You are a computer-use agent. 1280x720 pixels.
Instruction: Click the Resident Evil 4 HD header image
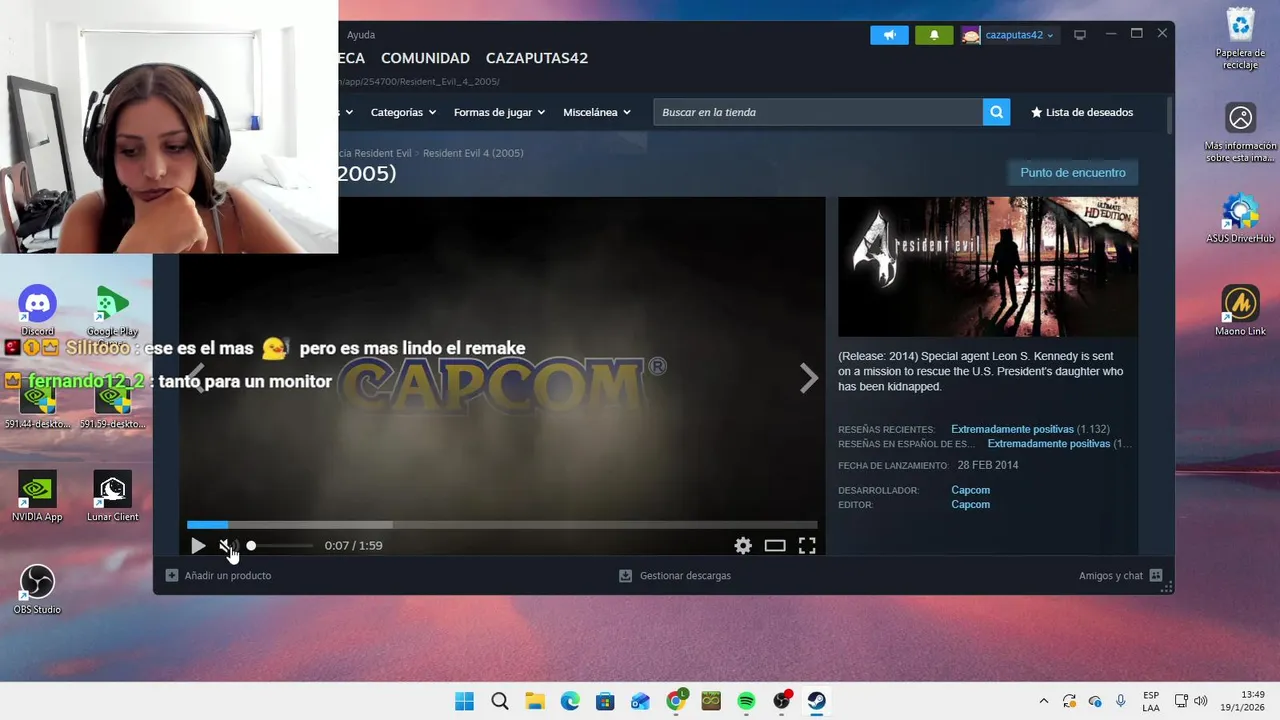tap(988, 267)
